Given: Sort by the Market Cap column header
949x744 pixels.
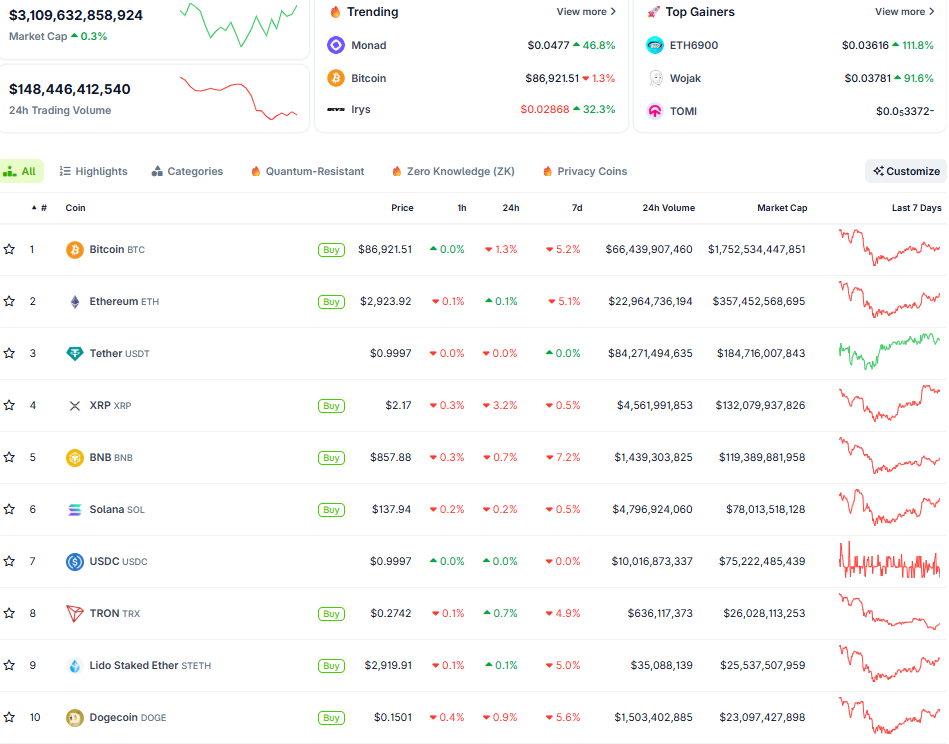Looking at the screenshot, I should coord(781,208).
